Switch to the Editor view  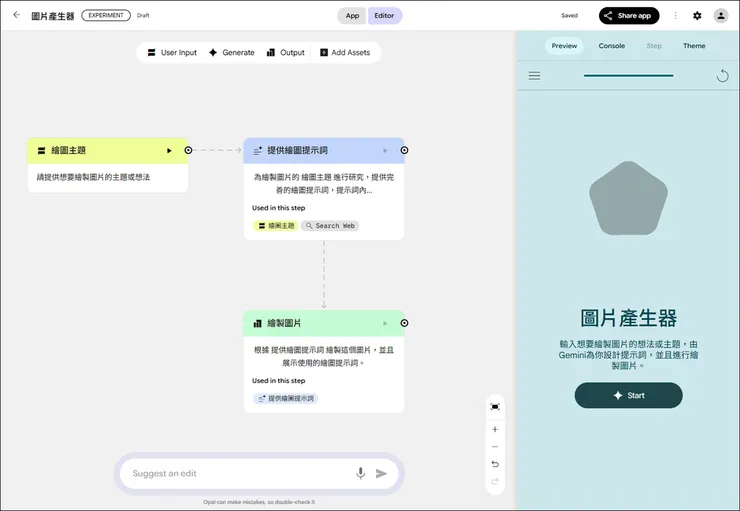[384, 16]
